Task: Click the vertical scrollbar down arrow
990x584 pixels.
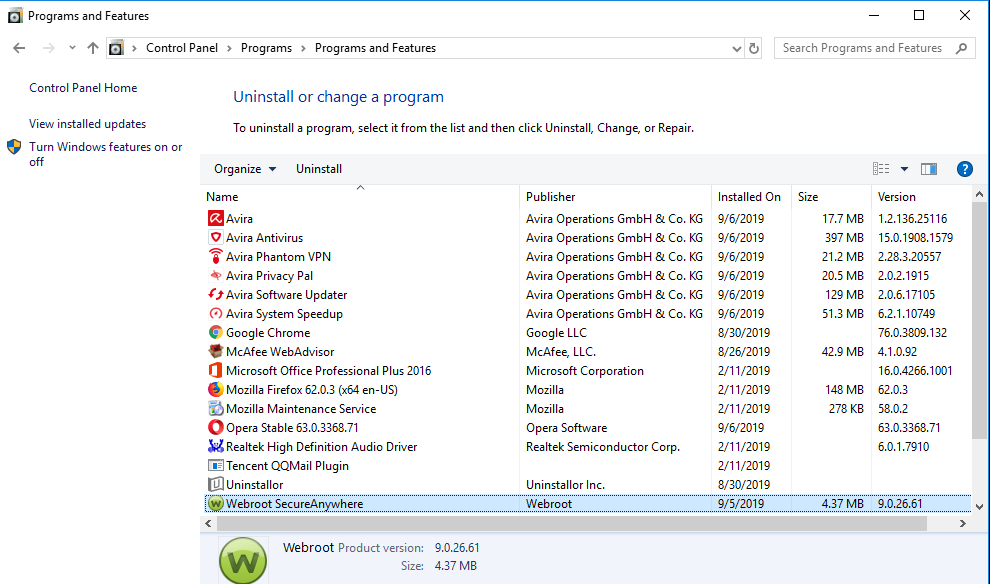Action: coord(979,506)
